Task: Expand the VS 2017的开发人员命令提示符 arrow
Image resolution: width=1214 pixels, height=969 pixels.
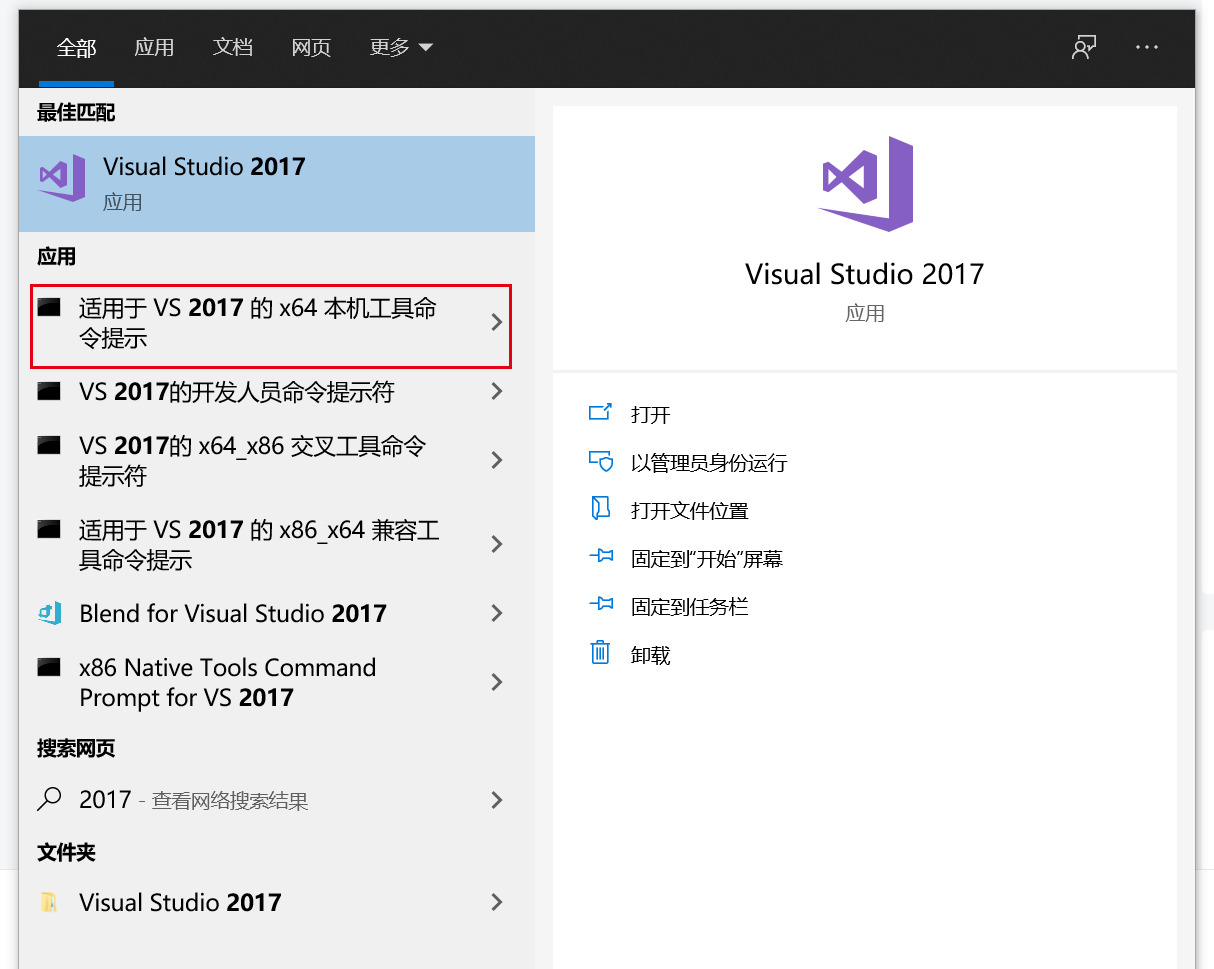Action: point(497,392)
